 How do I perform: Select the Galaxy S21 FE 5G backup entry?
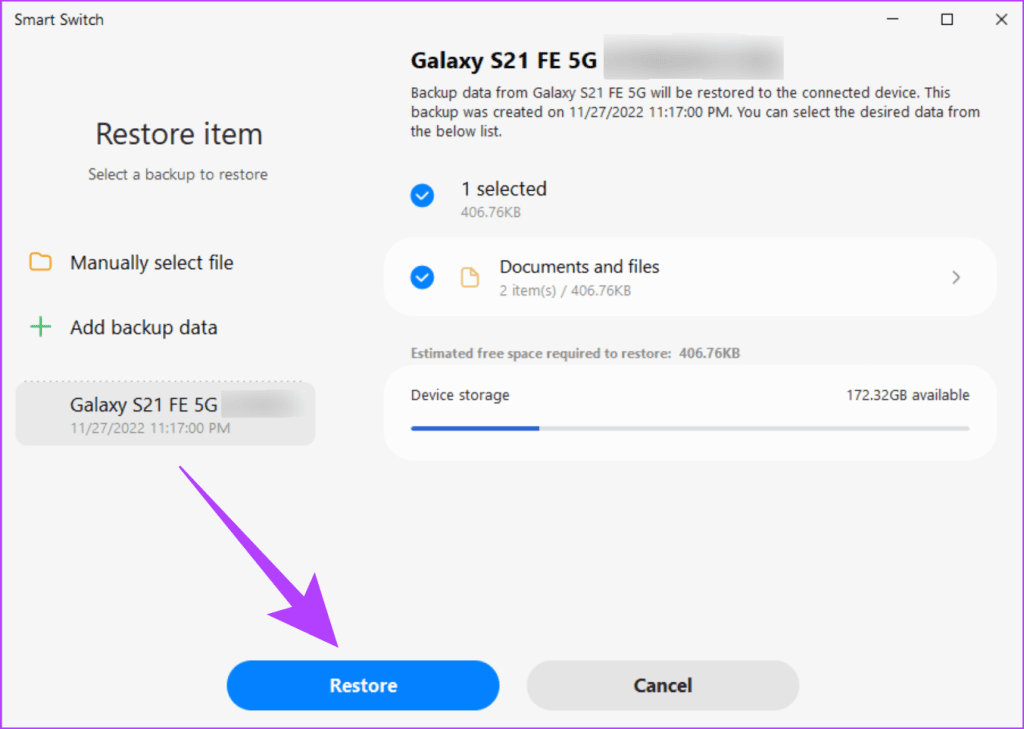(165, 412)
